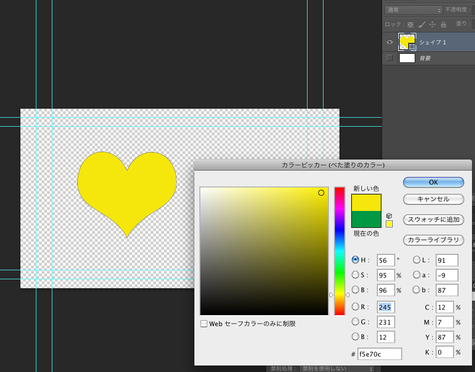475x372 pixels.
Task: Click the C cyan field showing 12
Action: click(x=445, y=307)
